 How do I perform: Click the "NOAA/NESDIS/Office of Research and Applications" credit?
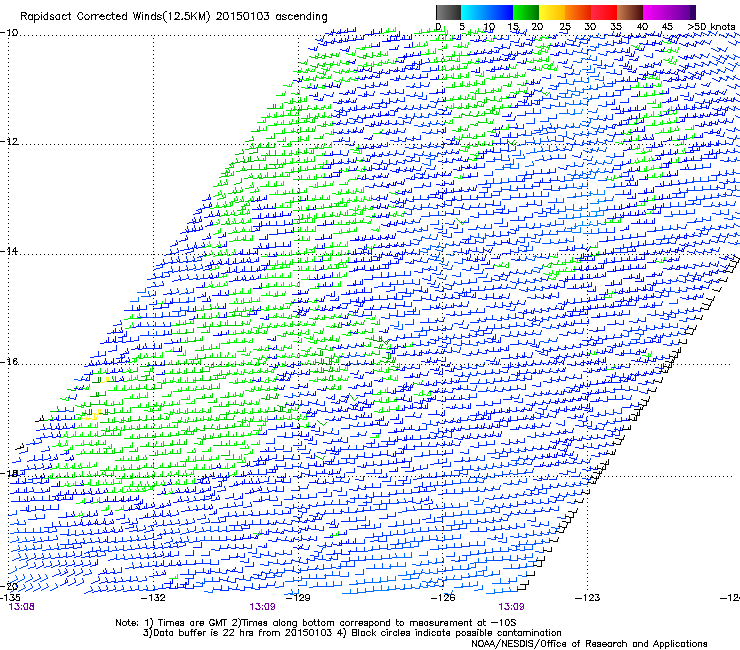589,644
